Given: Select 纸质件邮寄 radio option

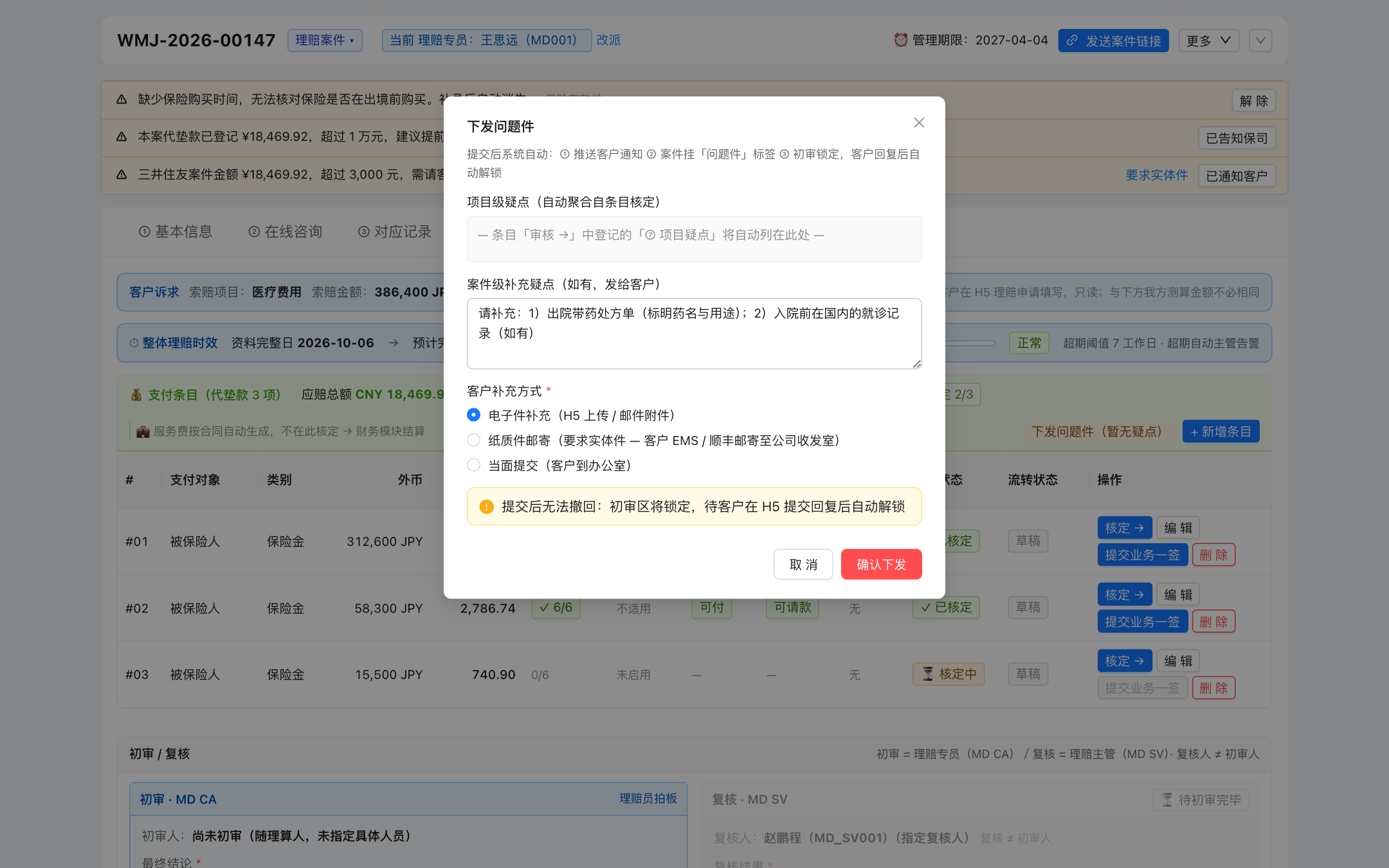Looking at the screenshot, I should (474, 440).
